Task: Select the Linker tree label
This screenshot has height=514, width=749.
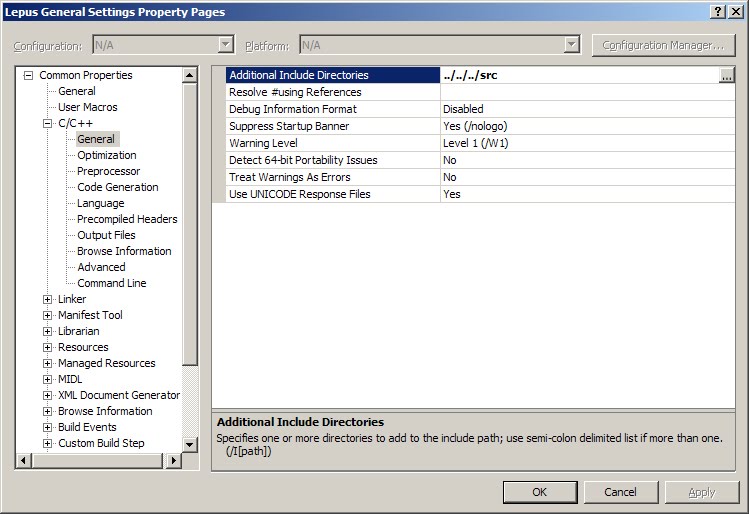Action: point(72,299)
